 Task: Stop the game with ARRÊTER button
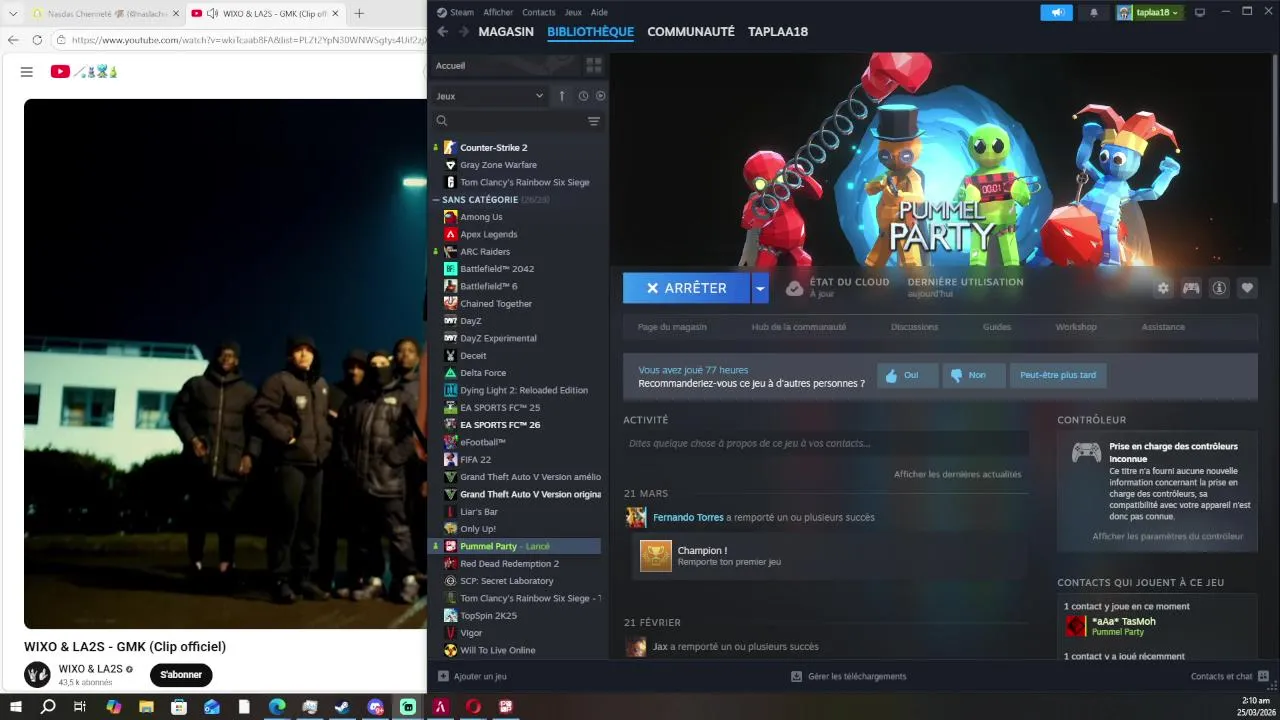click(x=687, y=288)
